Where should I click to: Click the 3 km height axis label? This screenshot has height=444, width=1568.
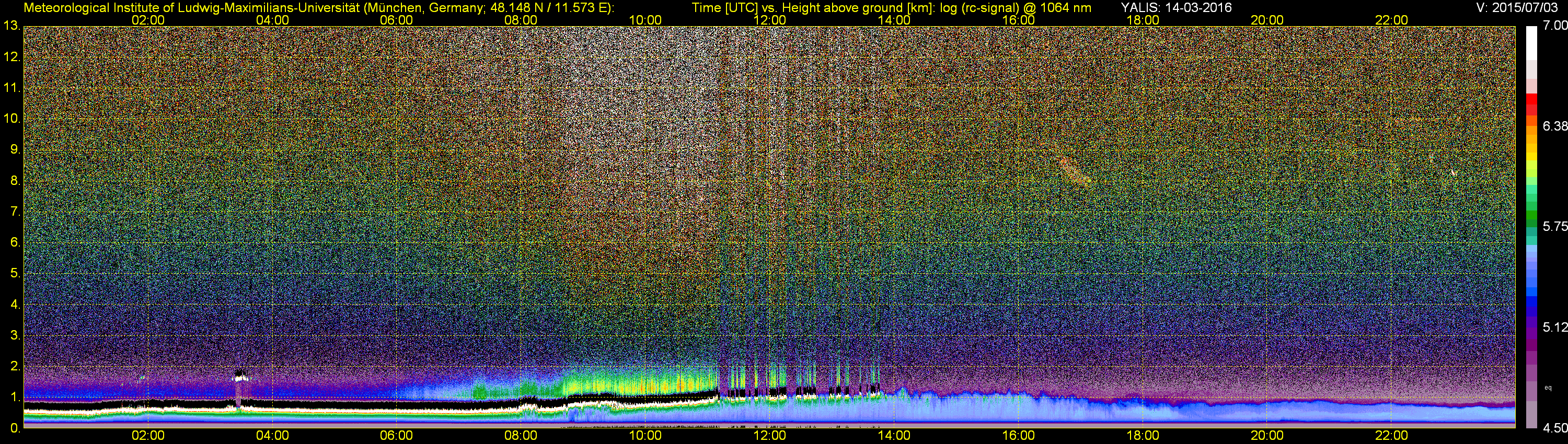pos(15,336)
